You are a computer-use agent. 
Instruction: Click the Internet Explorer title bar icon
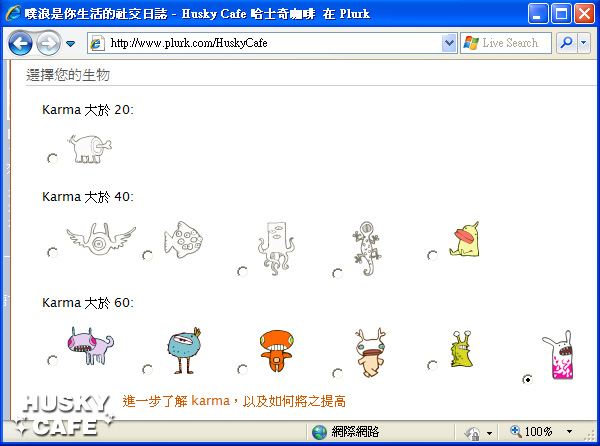[13, 13]
